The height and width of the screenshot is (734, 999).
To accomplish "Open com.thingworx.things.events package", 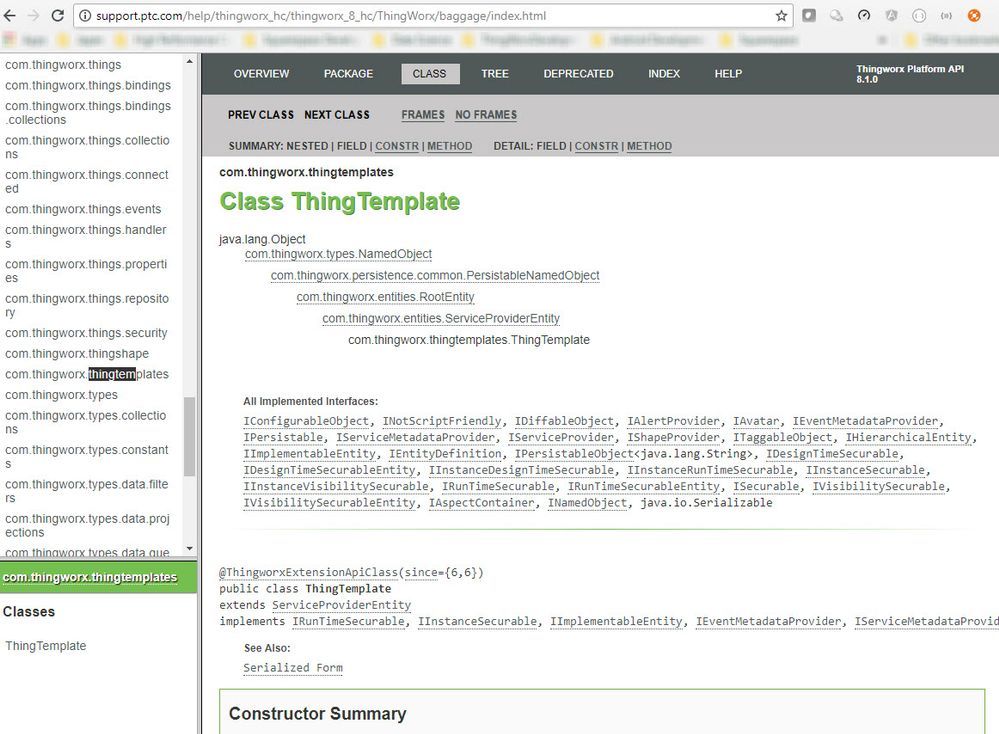I will tap(83, 209).
